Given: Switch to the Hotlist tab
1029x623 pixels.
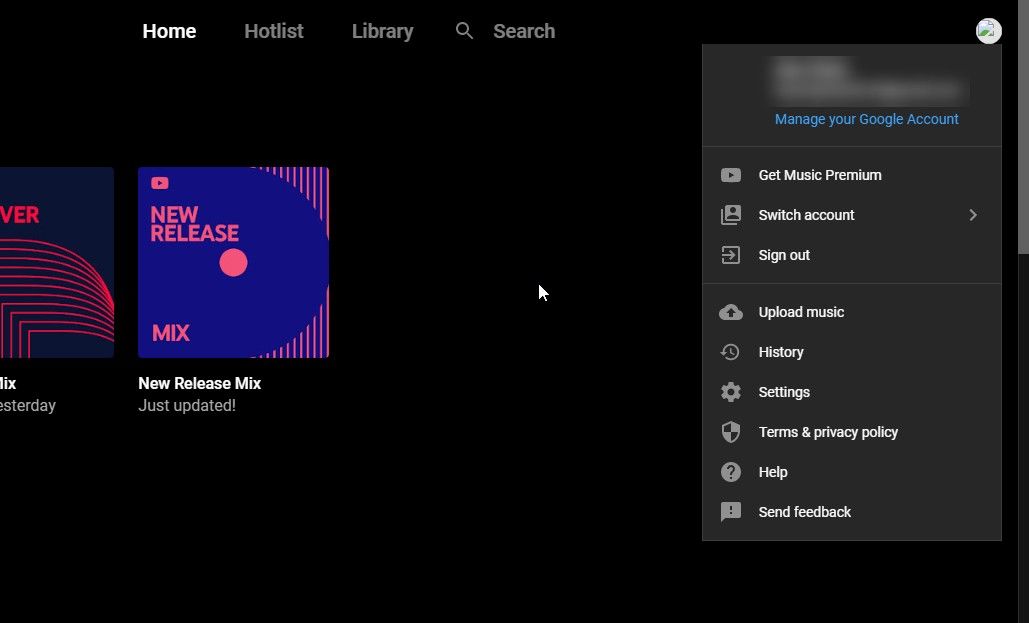Looking at the screenshot, I should [x=273, y=31].
